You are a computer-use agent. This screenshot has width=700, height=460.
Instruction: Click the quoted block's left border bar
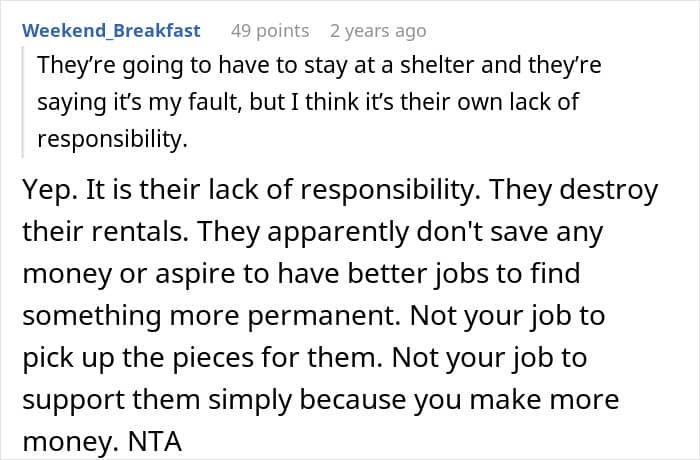point(22,102)
